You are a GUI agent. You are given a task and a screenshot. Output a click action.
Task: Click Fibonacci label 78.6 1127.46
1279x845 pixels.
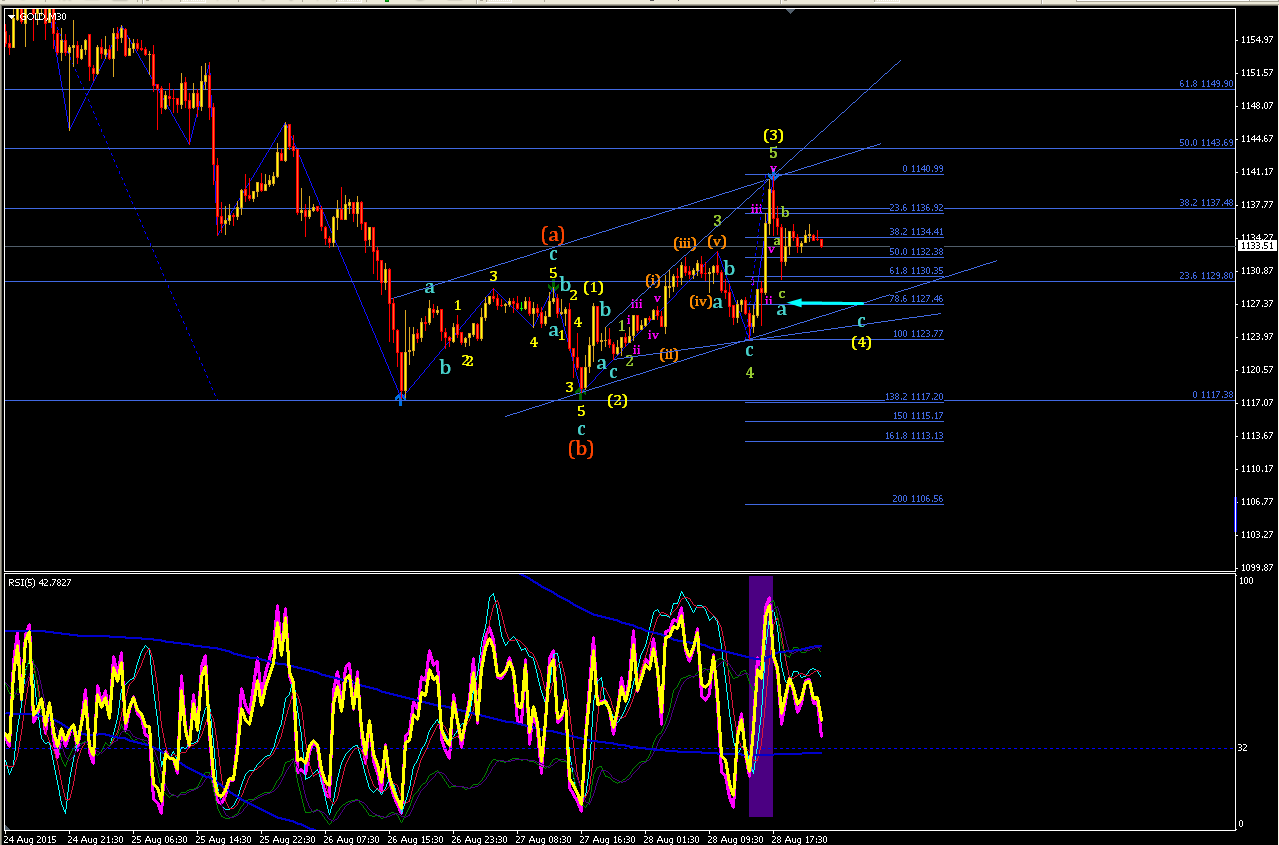[x=916, y=299]
